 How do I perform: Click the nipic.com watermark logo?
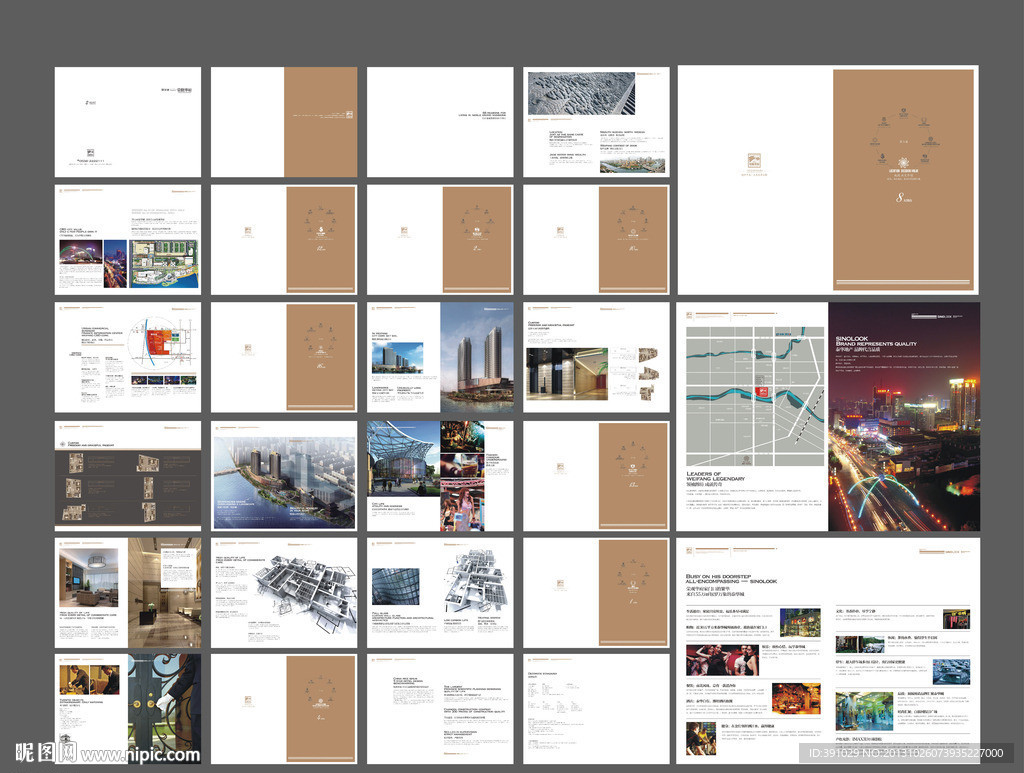(x=45, y=752)
